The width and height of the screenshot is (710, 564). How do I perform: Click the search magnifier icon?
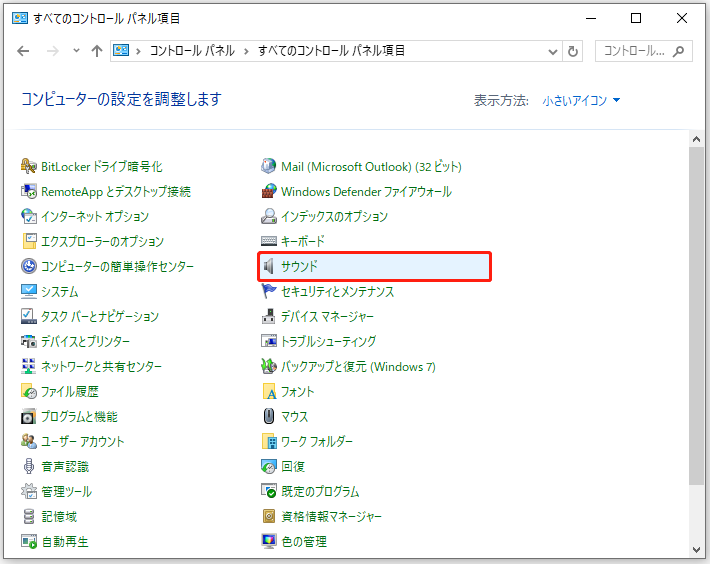678,52
